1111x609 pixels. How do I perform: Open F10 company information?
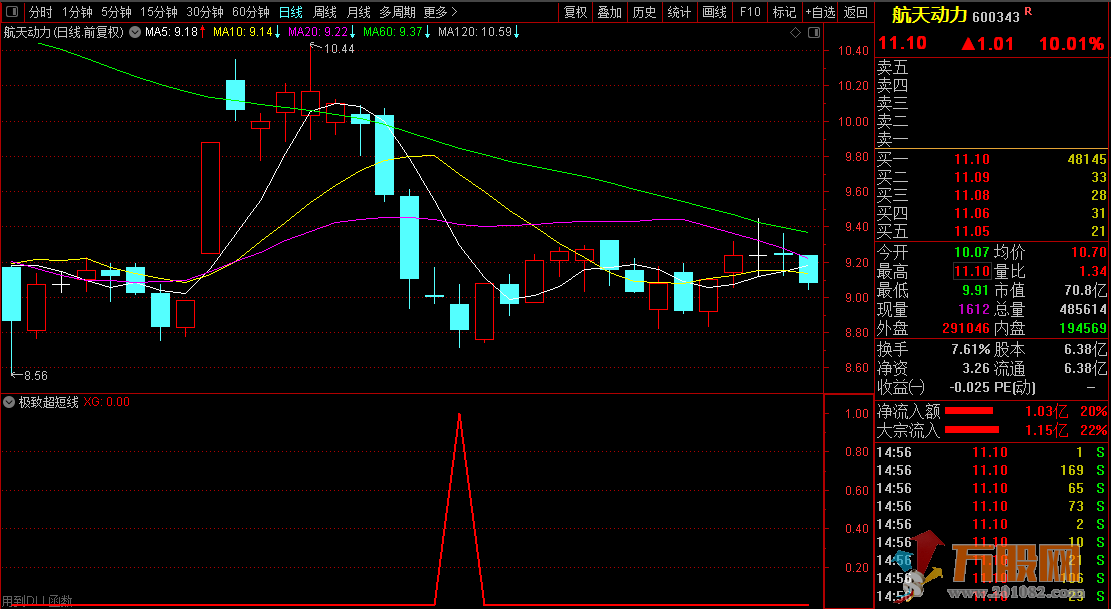pos(749,12)
